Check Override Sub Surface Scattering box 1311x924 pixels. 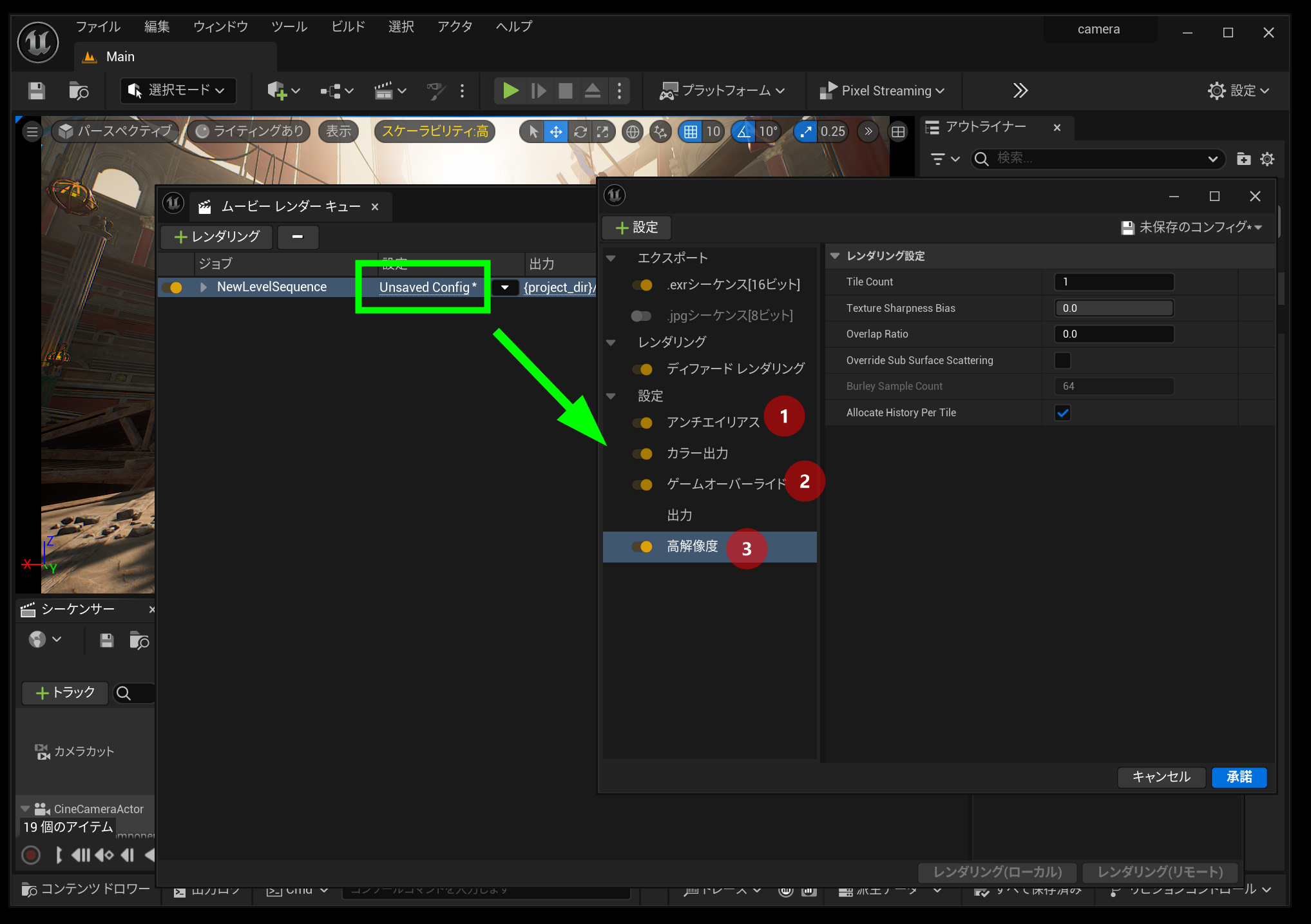(x=1062, y=360)
